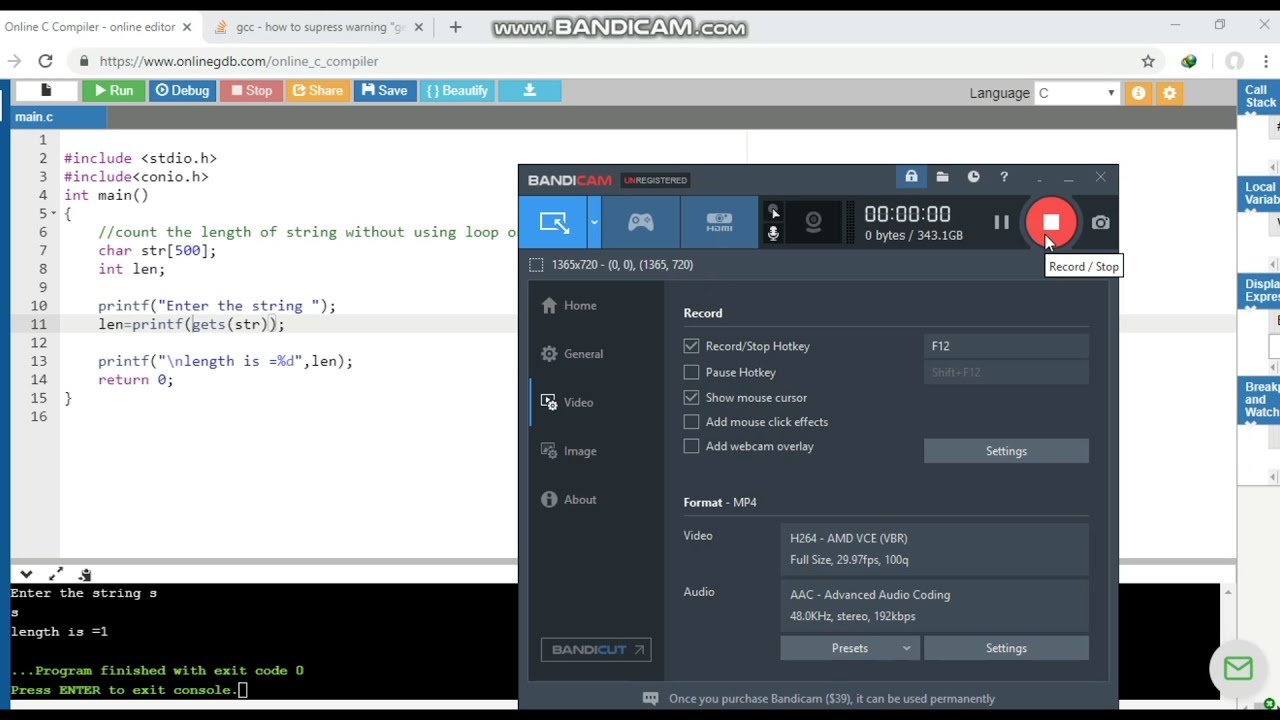Run the program in OnlineGDB

[113, 91]
